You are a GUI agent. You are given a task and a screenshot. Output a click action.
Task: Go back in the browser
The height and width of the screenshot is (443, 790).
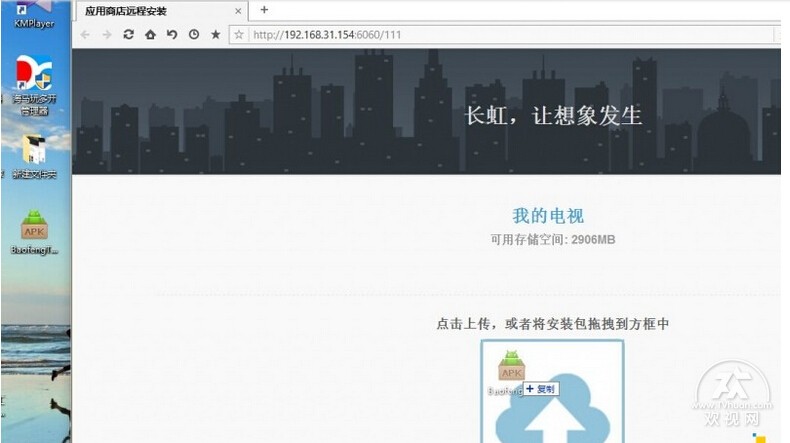point(85,34)
